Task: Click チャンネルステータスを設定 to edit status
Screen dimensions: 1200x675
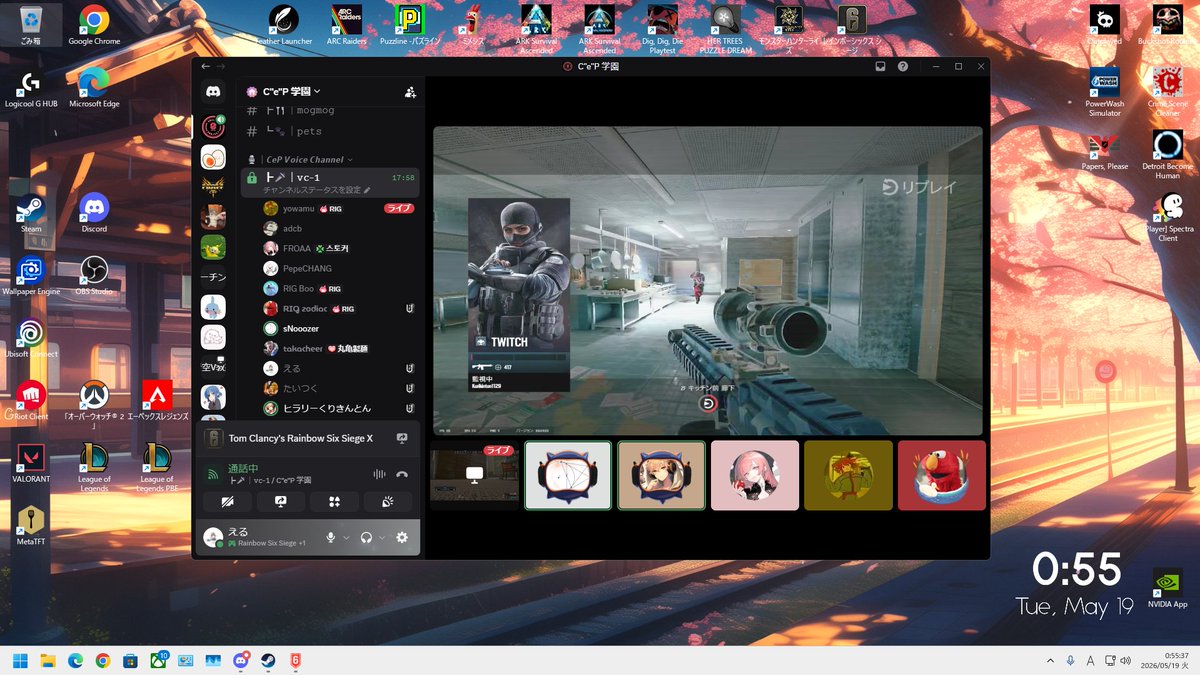Action: point(316,189)
